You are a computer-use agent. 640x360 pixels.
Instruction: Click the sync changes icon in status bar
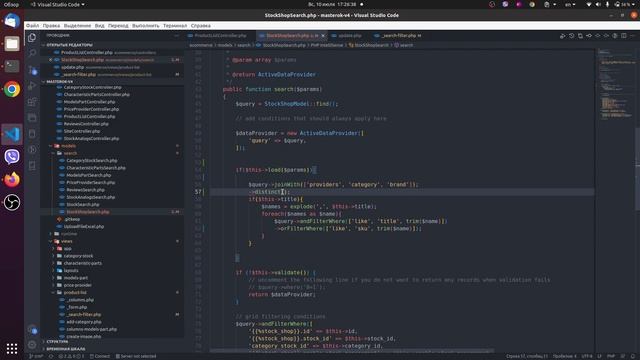[x=51, y=356]
